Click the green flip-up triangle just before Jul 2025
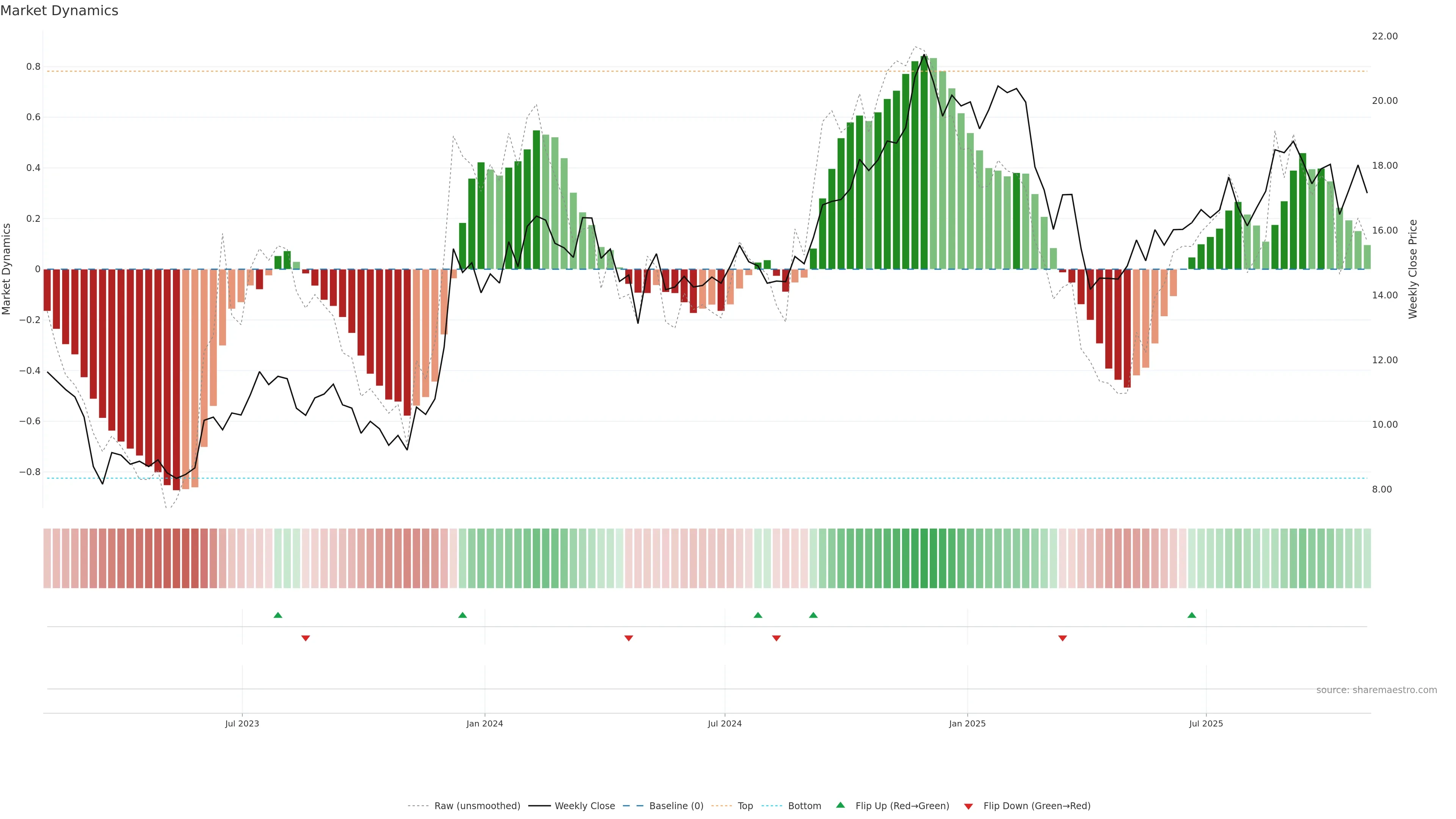 click(1191, 615)
